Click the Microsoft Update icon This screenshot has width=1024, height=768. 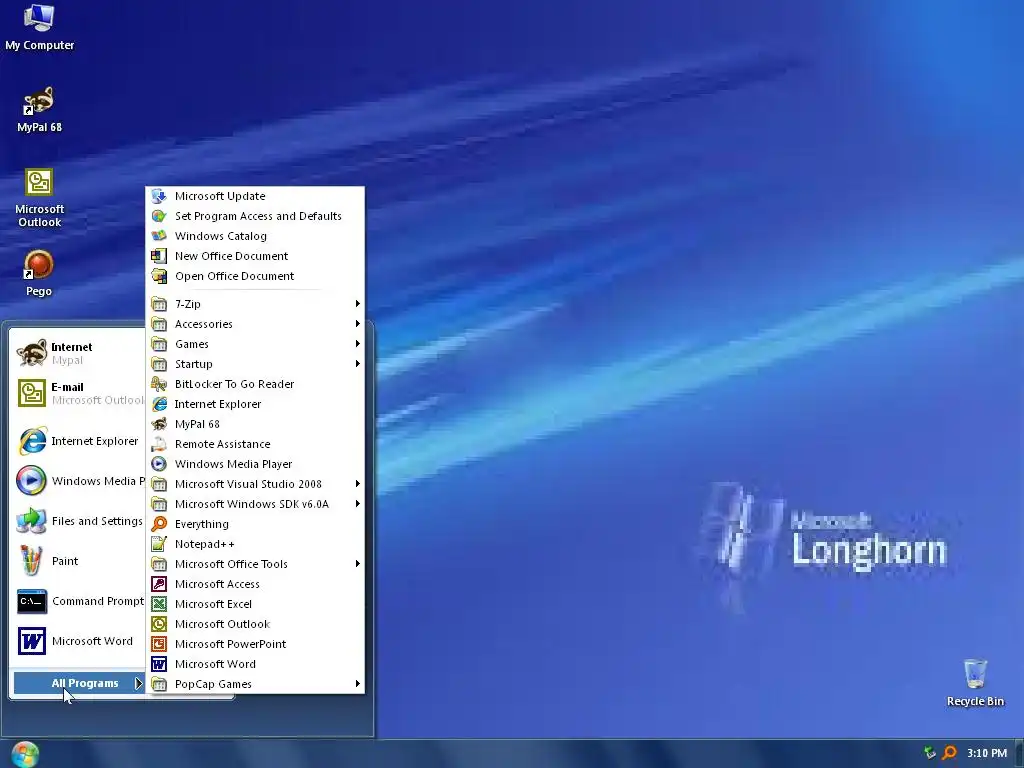click(x=159, y=196)
